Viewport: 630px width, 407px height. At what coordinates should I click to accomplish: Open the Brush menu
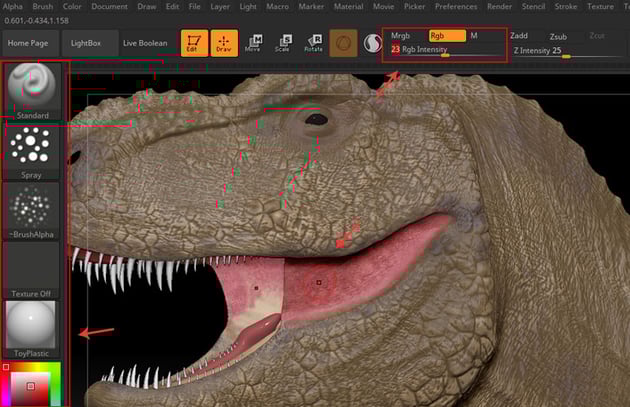(44, 6)
